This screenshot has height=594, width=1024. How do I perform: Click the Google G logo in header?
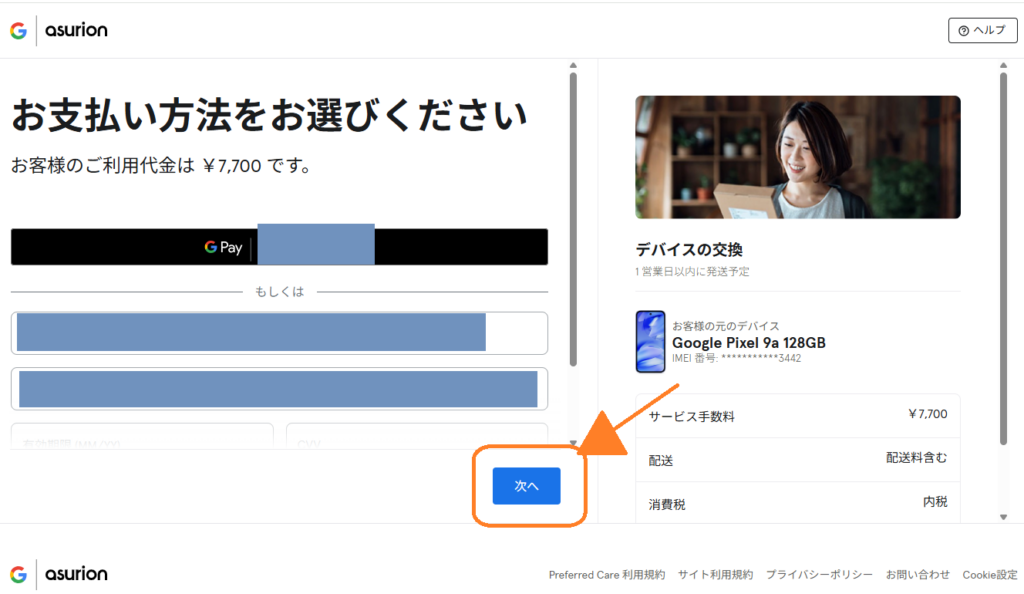pyautogui.click(x=18, y=30)
